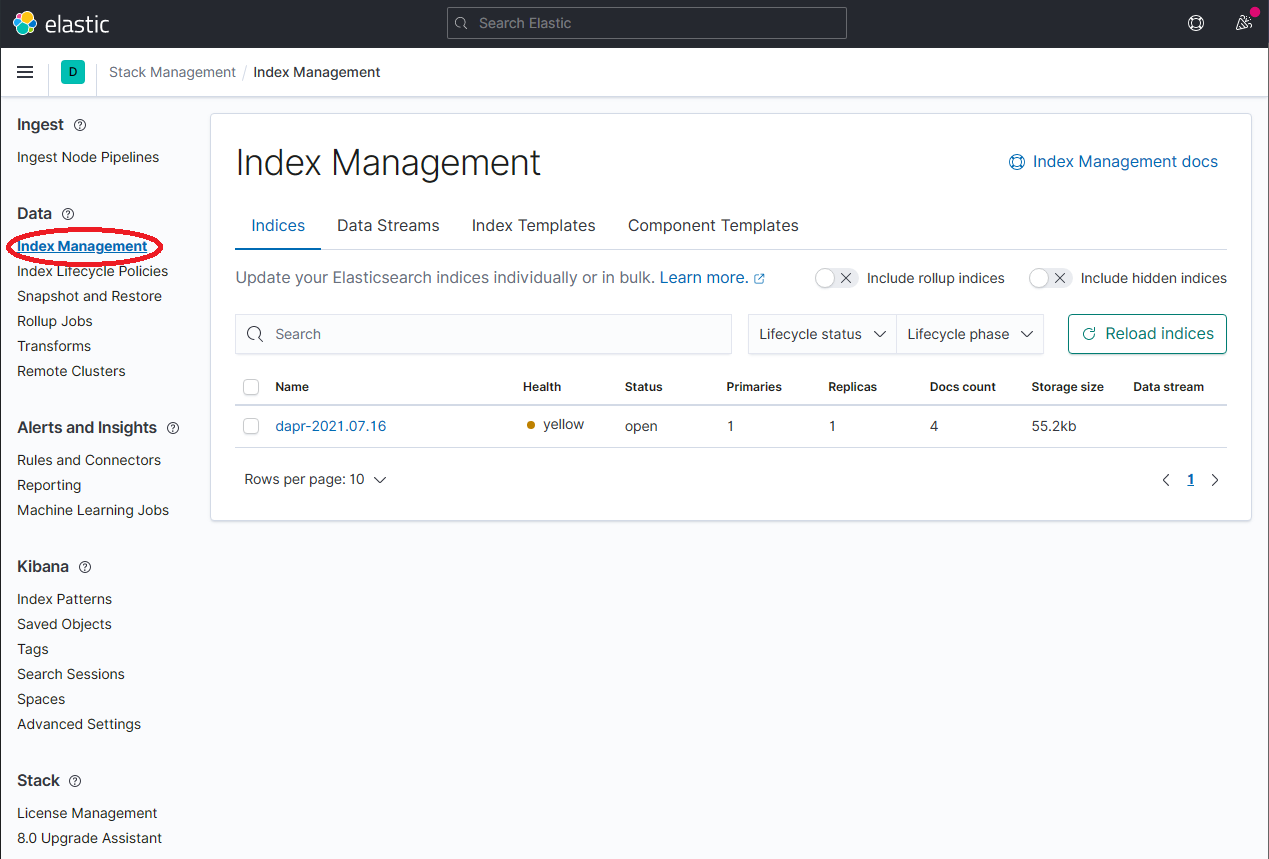The width and height of the screenshot is (1269, 859).
Task: Click the globe icon next to Index Management docs
Action: pos(1017,161)
